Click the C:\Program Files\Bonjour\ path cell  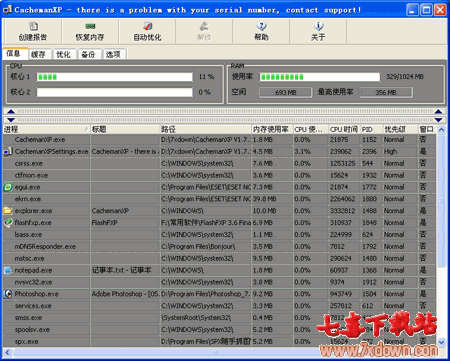205,247
